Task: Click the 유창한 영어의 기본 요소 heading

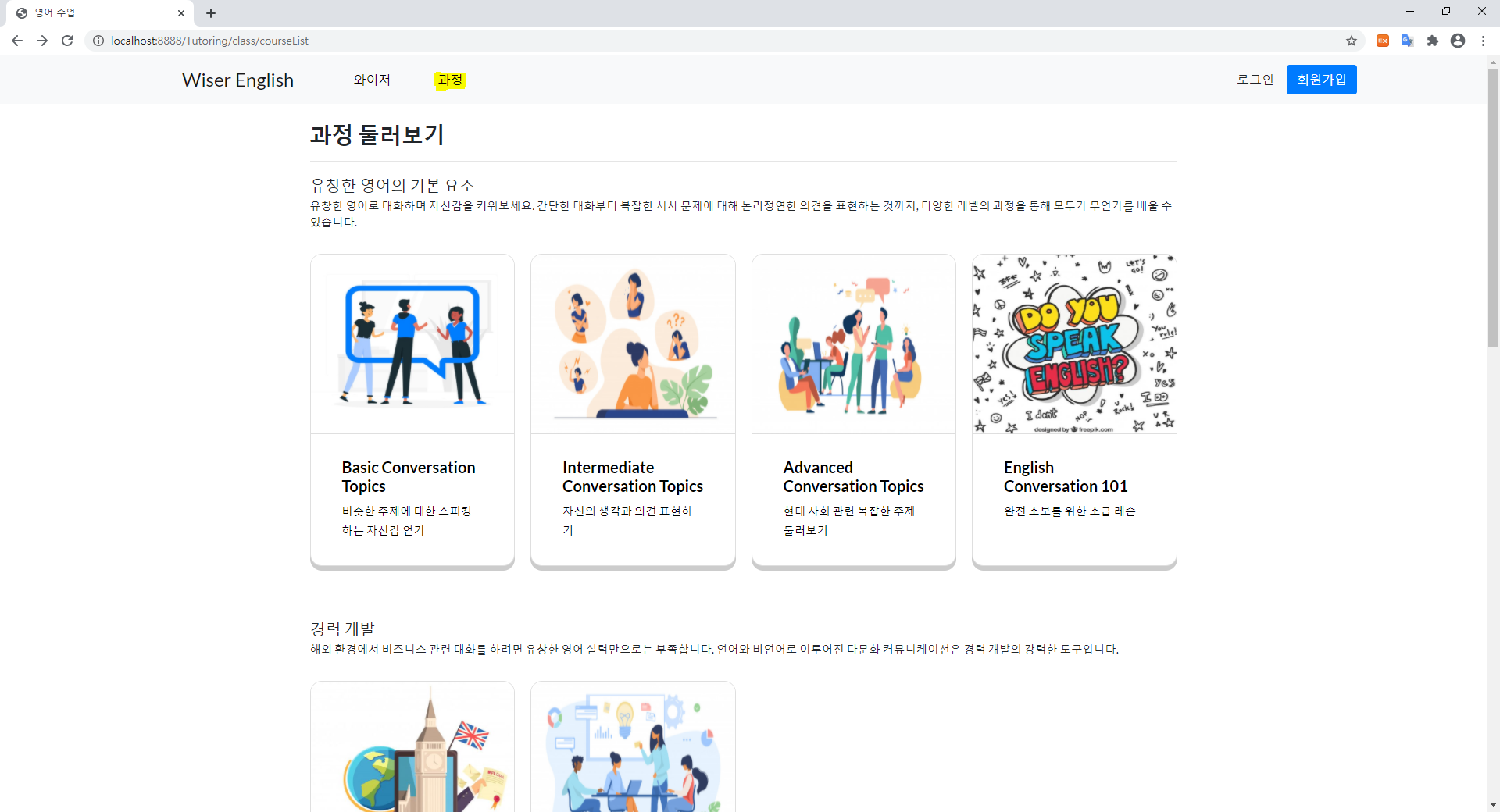Action: [392, 185]
